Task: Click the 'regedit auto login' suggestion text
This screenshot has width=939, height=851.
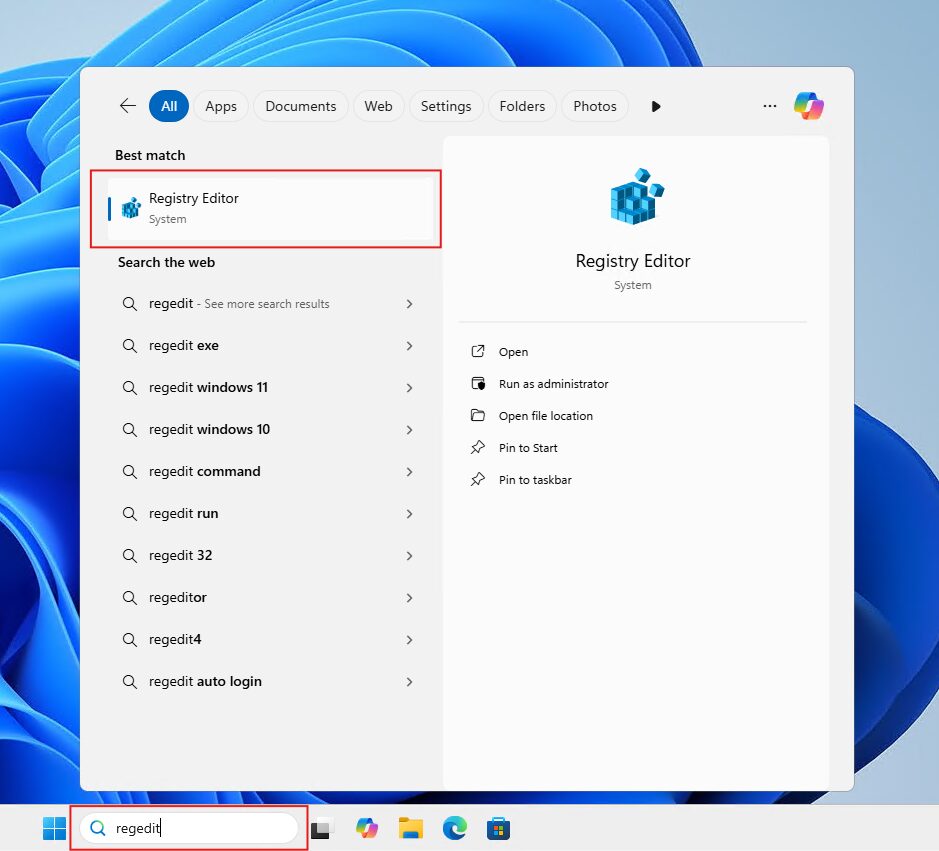Action: click(205, 681)
